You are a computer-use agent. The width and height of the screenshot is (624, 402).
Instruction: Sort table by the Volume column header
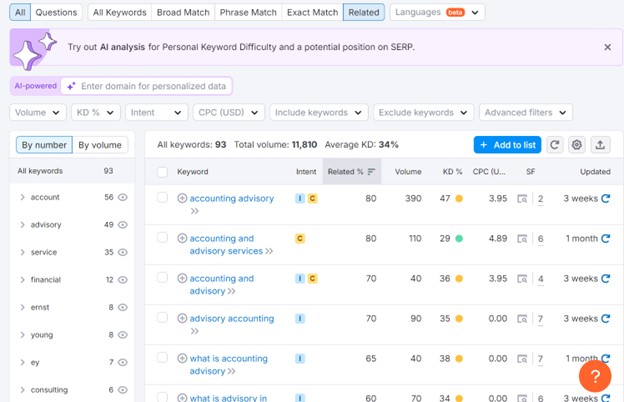pos(408,172)
